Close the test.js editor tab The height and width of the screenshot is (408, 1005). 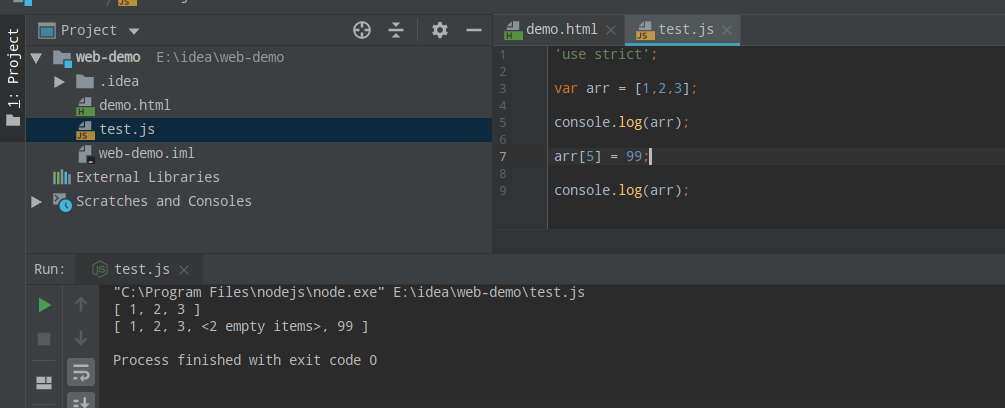pos(727,30)
